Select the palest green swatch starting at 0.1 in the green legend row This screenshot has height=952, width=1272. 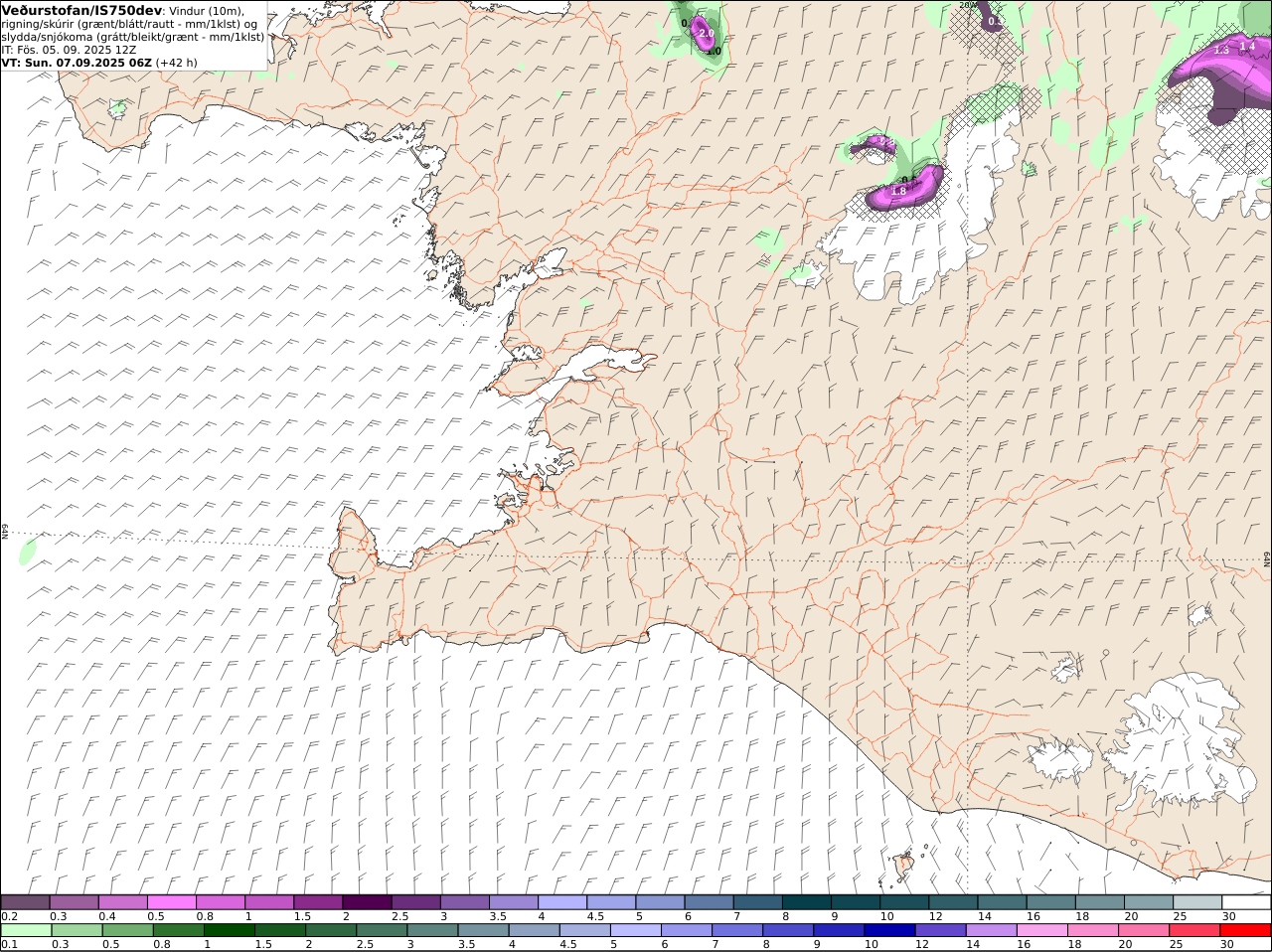pos(26,930)
